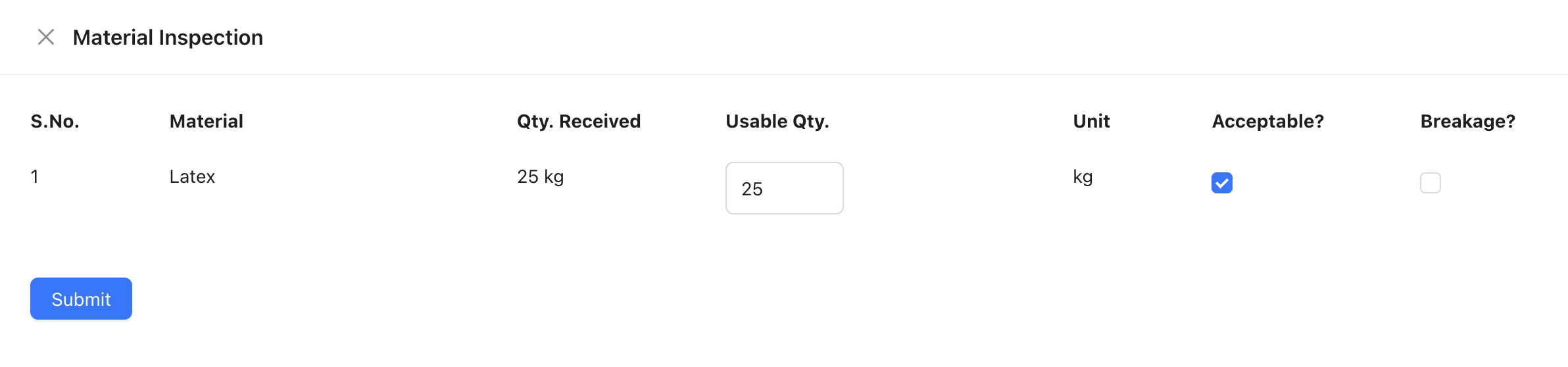Click the Material Inspection title
Viewport: 1568px width, 367px height.
[x=168, y=37]
